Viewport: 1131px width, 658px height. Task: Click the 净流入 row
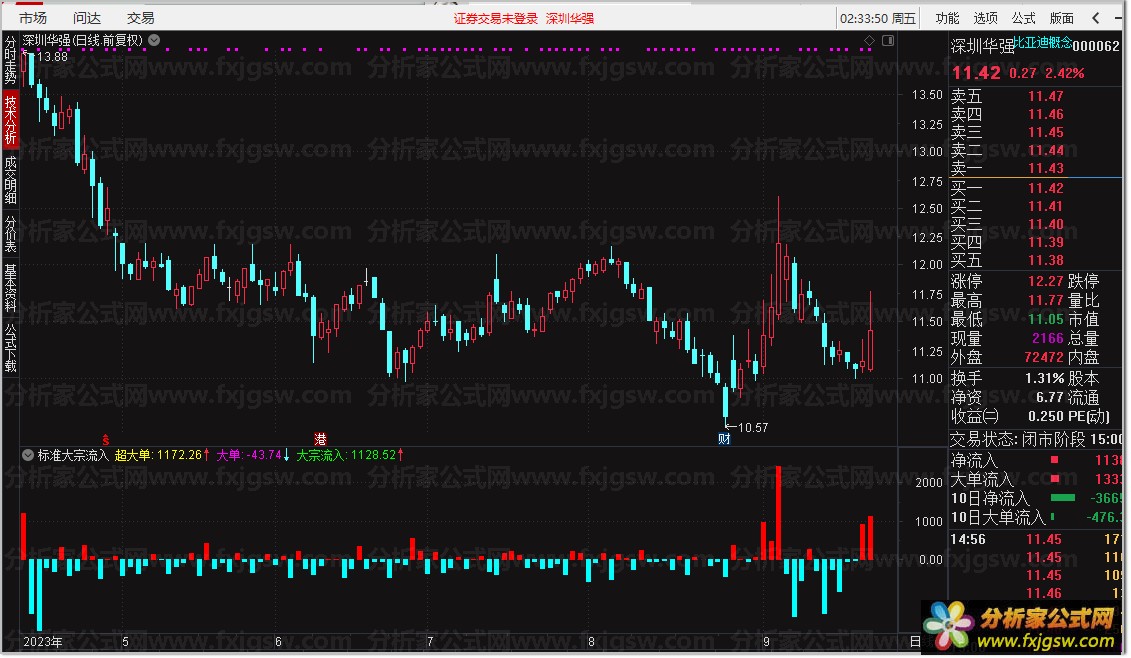1035,460
